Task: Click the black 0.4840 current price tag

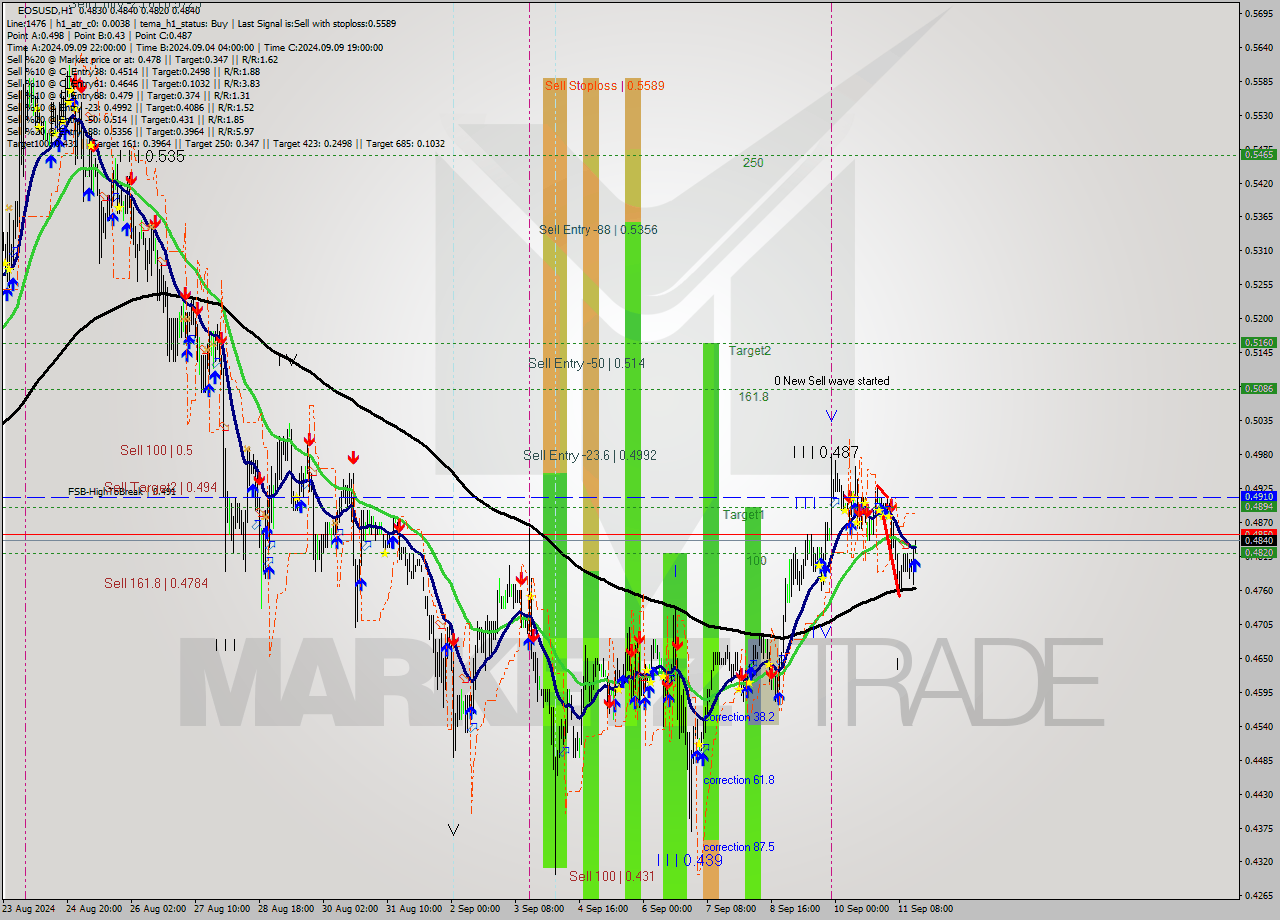Action: coord(1258,541)
